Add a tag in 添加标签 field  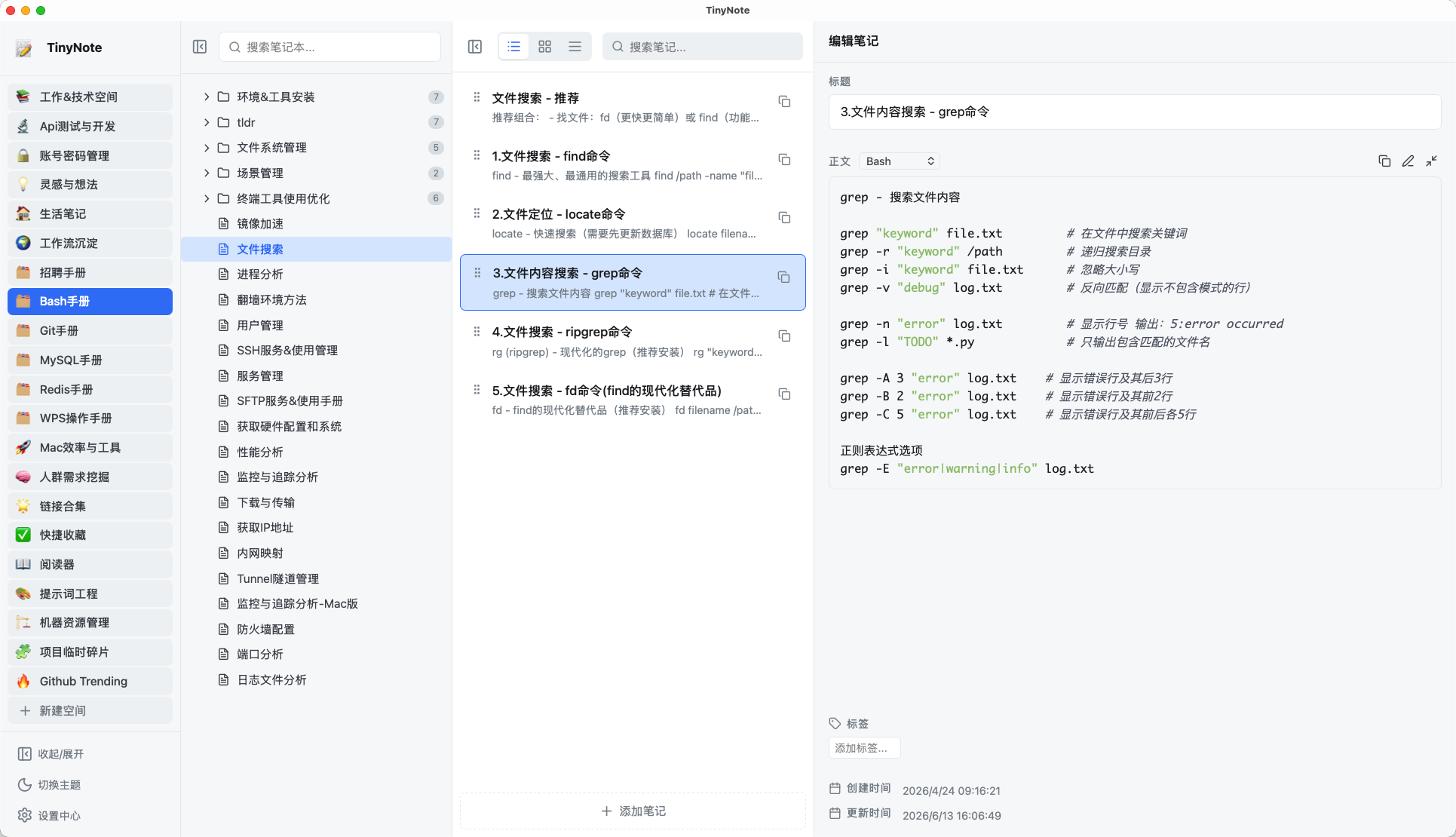(864, 748)
